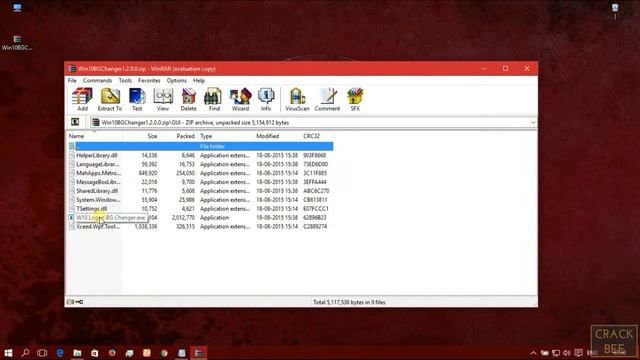This screenshot has width=640, height=360.
Task: Open the Action Center notification icon
Action: (578, 353)
